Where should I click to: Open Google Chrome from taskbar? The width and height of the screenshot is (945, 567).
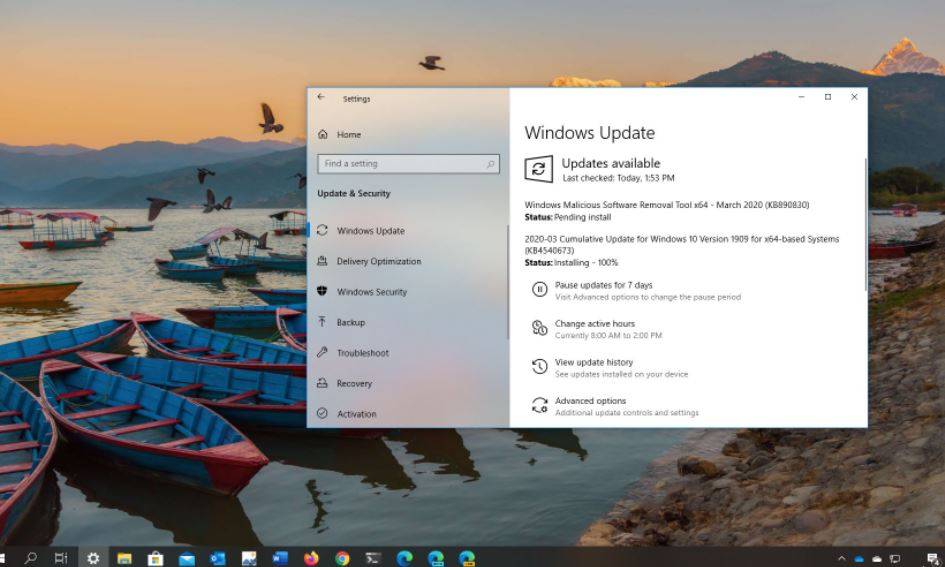(342, 558)
